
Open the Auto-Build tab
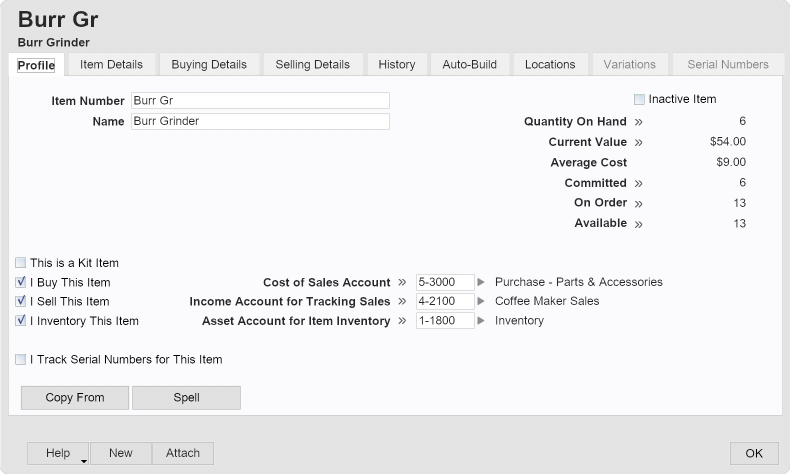(x=469, y=64)
